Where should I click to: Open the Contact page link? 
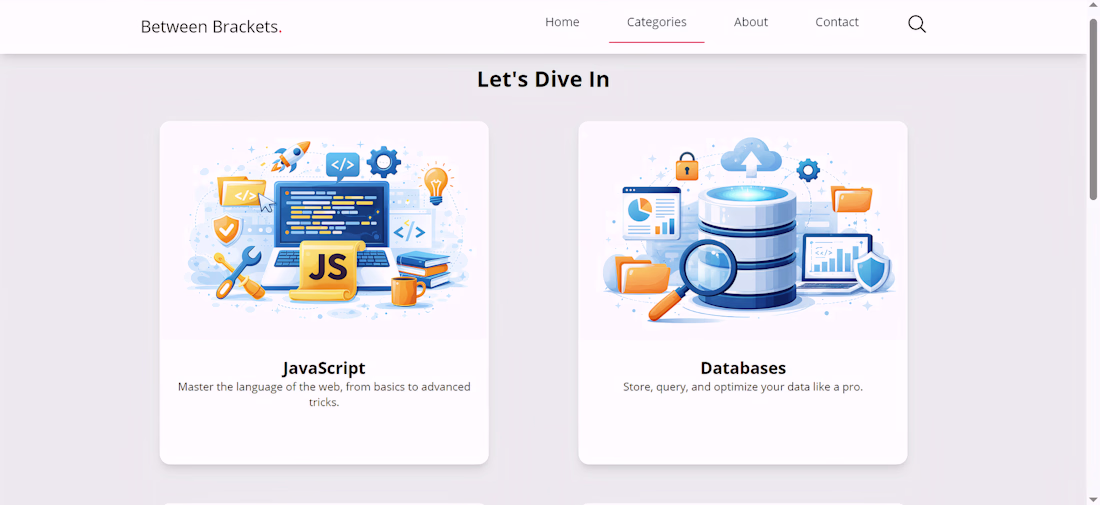(837, 22)
